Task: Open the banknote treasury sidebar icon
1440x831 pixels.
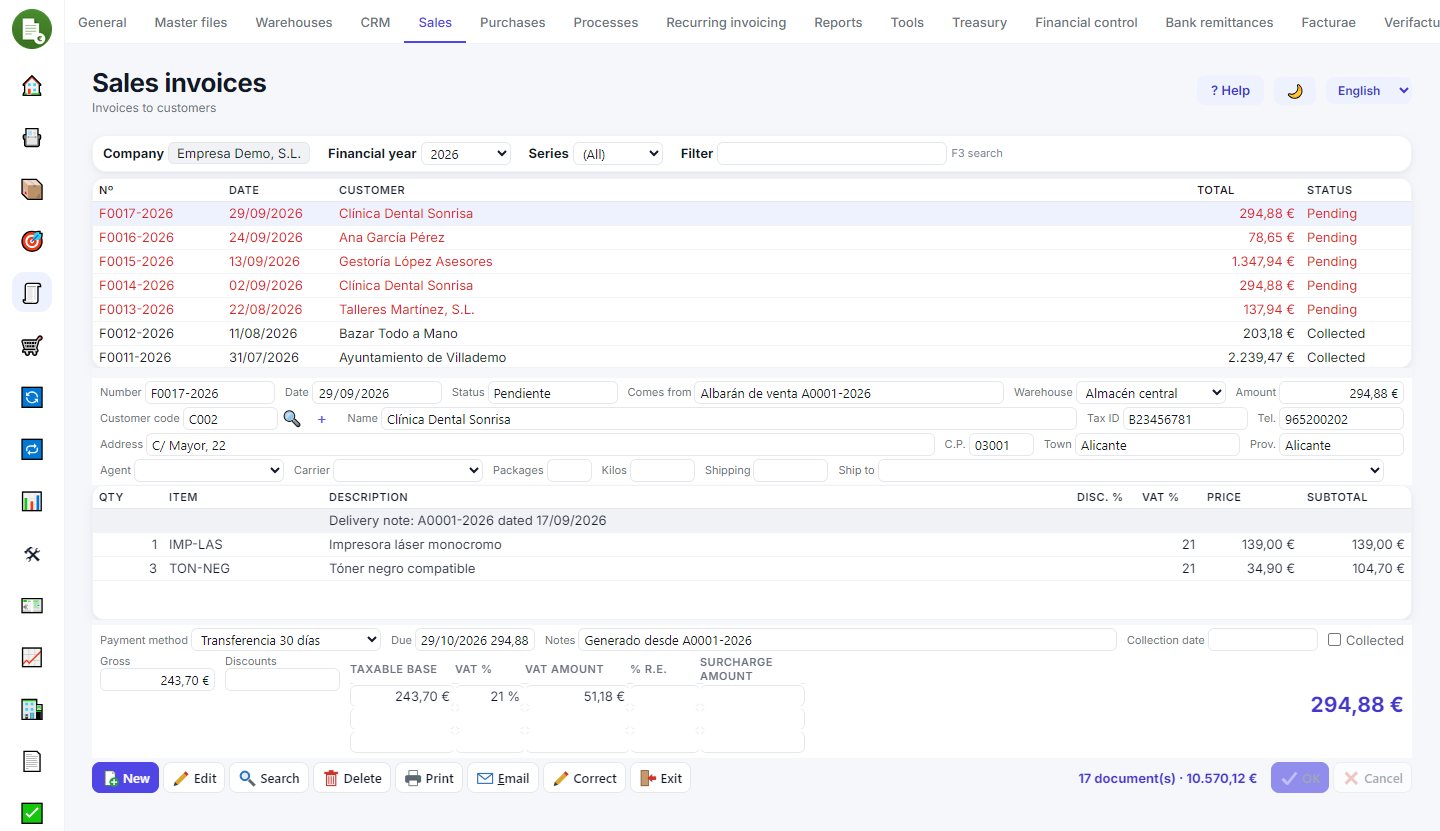Action: (32, 605)
